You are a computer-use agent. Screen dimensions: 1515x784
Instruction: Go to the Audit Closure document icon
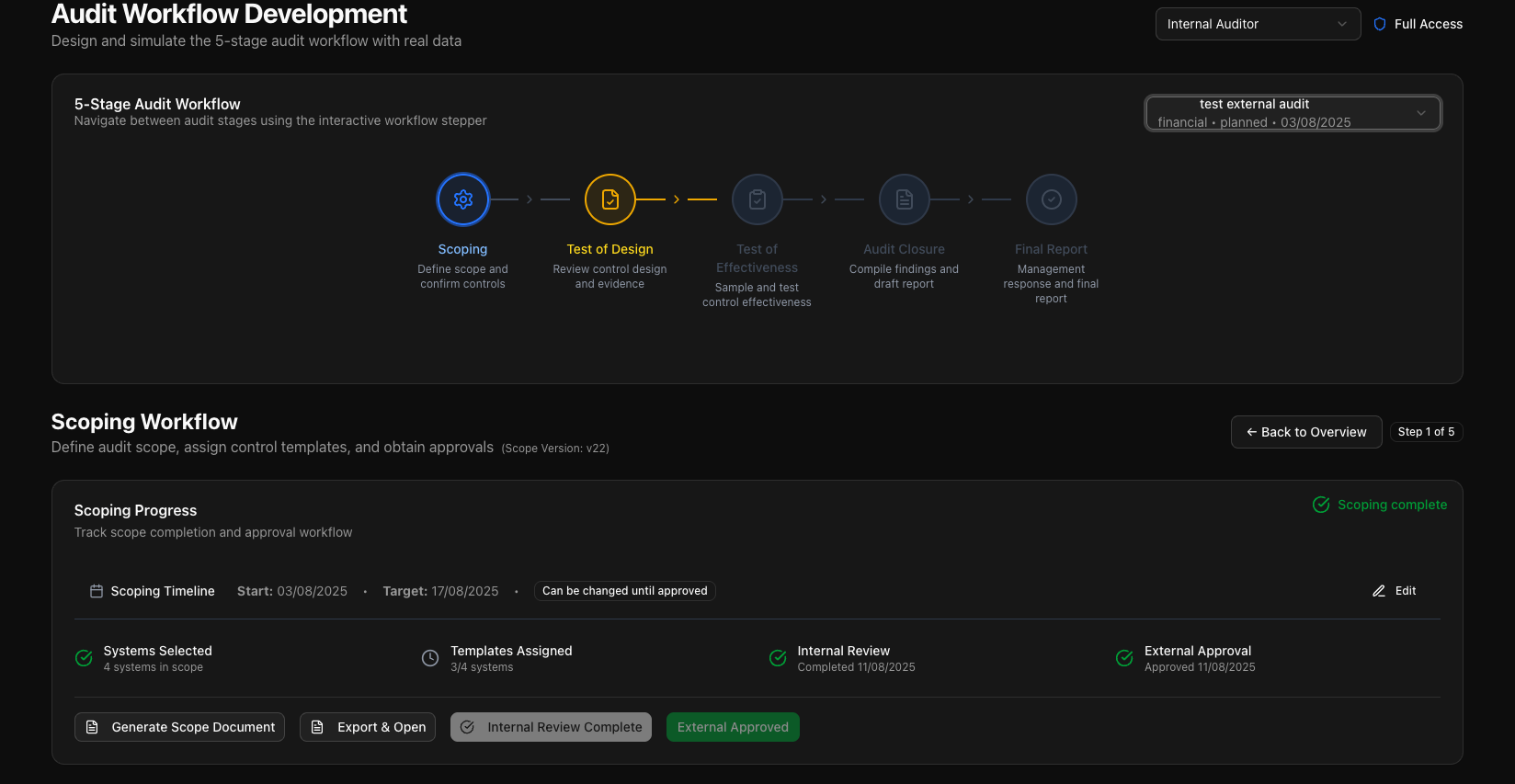[x=905, y=199]
